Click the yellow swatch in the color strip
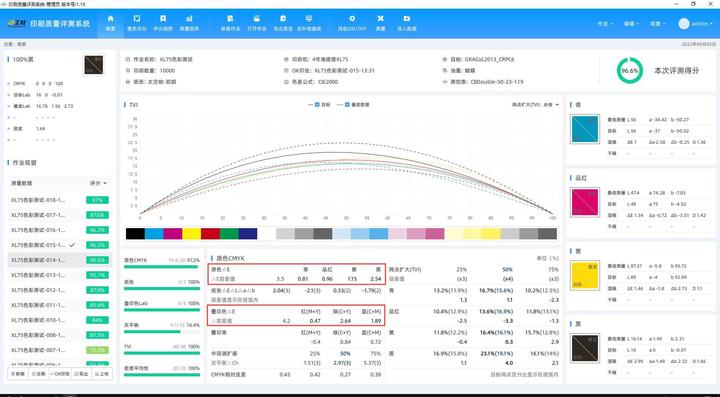This screenshot has height=397, width=720. (x=191, y=234)
